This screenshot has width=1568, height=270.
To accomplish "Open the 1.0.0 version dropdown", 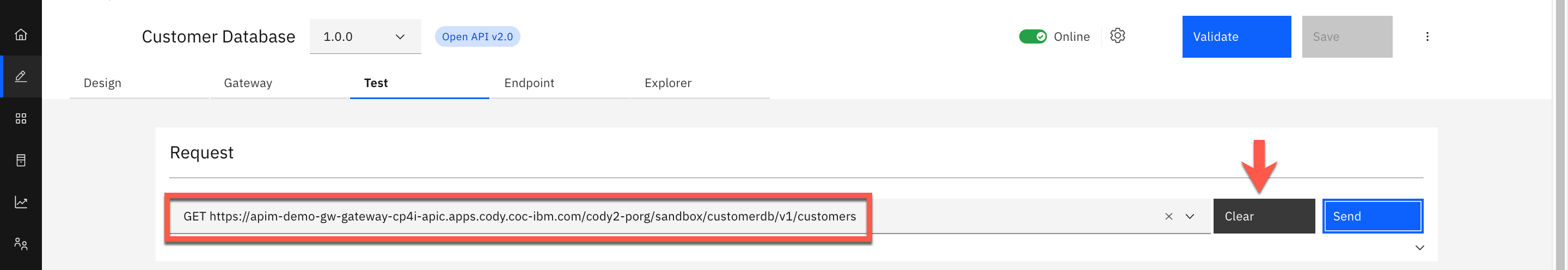I will (365, 36).
